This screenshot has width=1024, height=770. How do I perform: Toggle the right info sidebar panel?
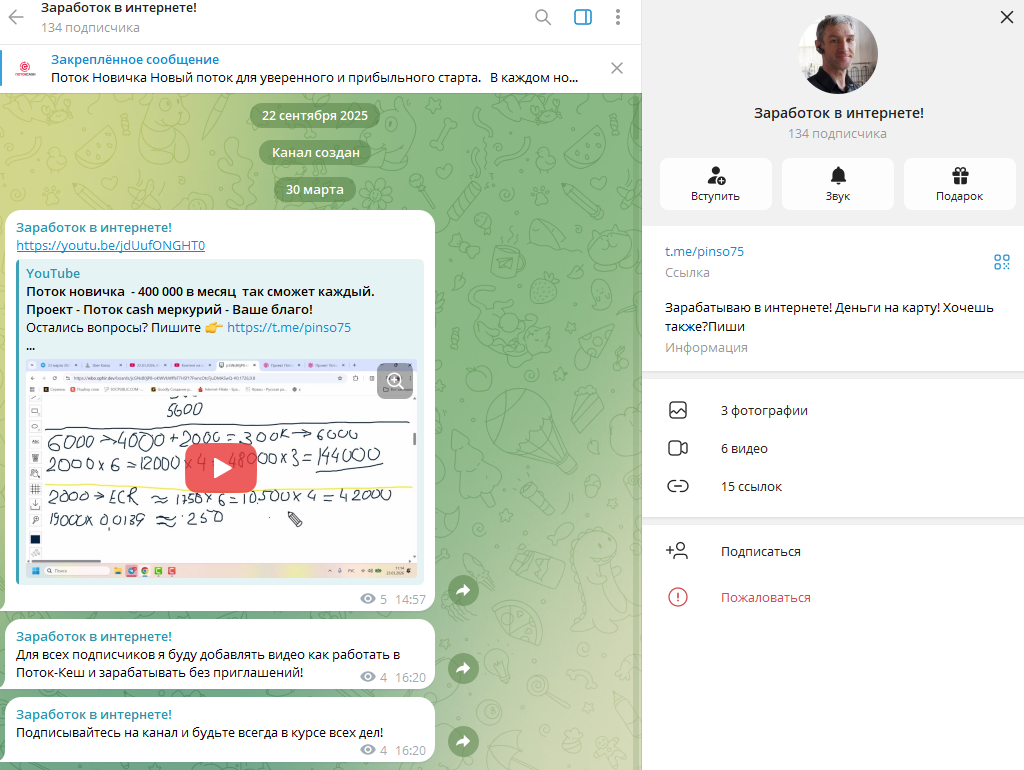583,17
